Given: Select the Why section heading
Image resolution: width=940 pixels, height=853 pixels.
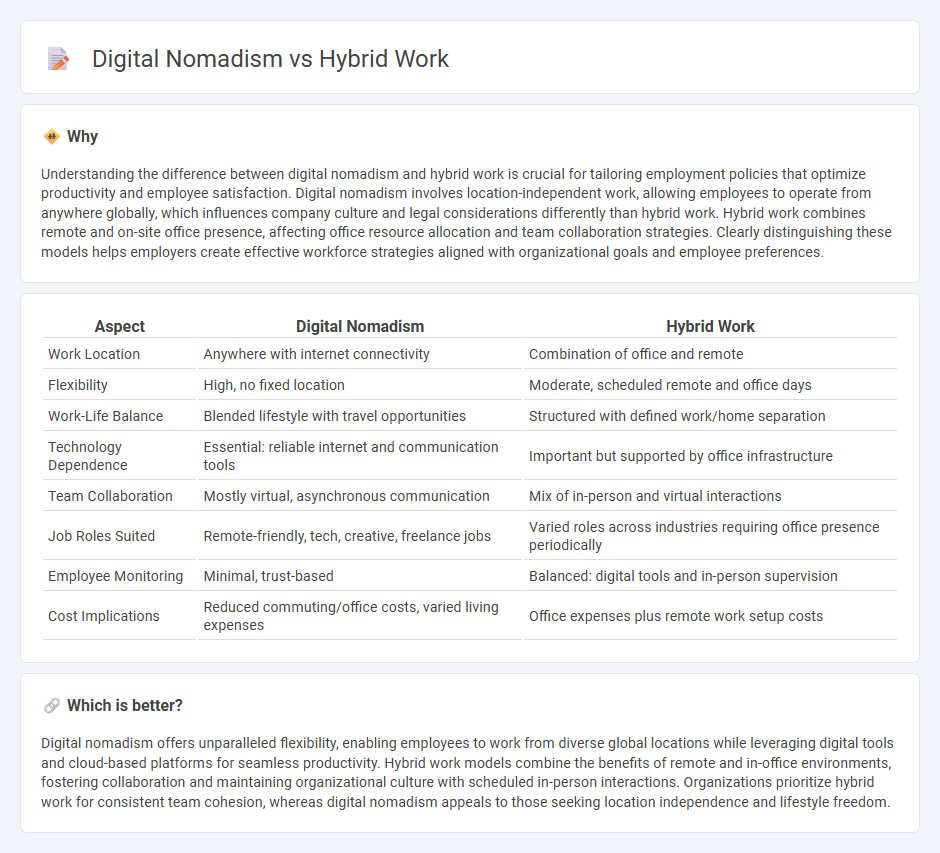Looking at the screenshot, I should point(82,137).
